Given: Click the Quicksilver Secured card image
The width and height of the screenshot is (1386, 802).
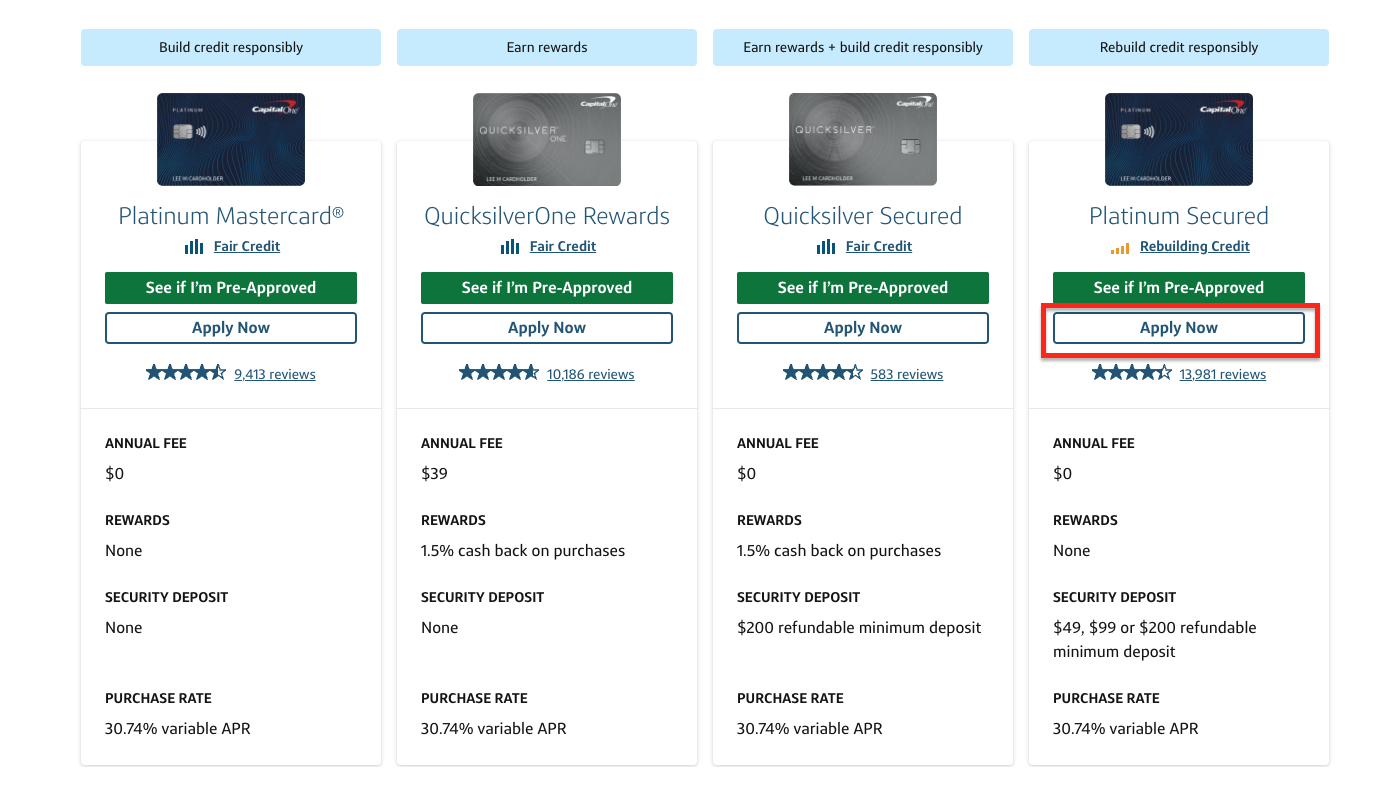Looking at the screenshot, I should (863, 139).
